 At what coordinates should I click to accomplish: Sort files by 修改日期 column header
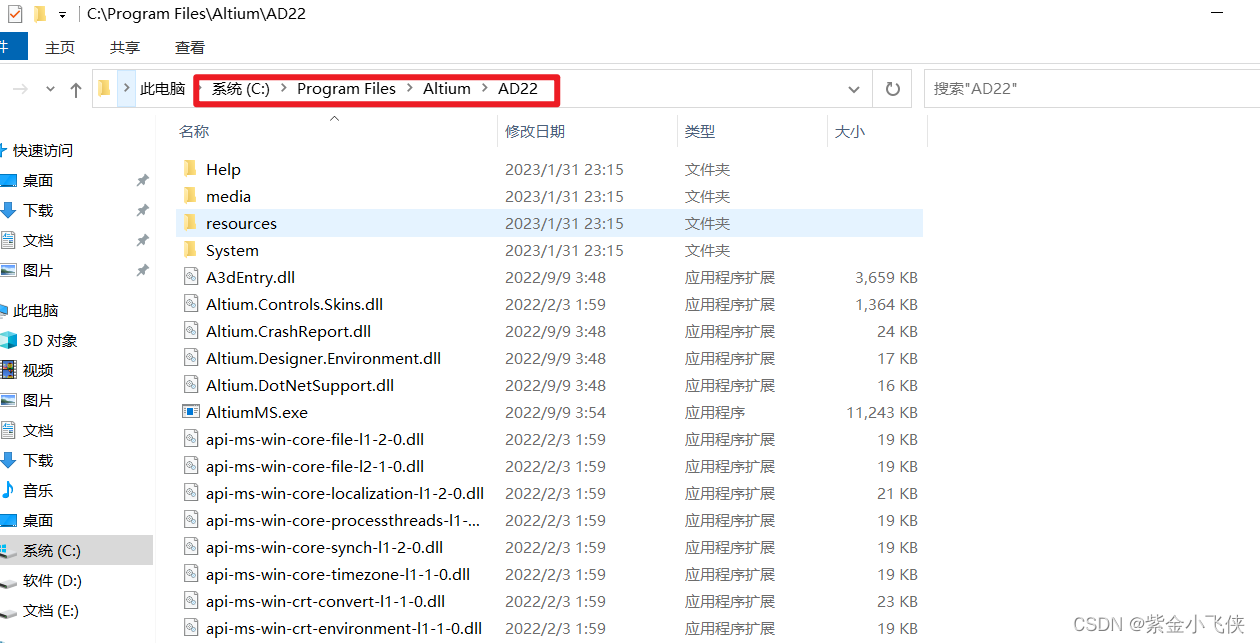pos(535,131)
